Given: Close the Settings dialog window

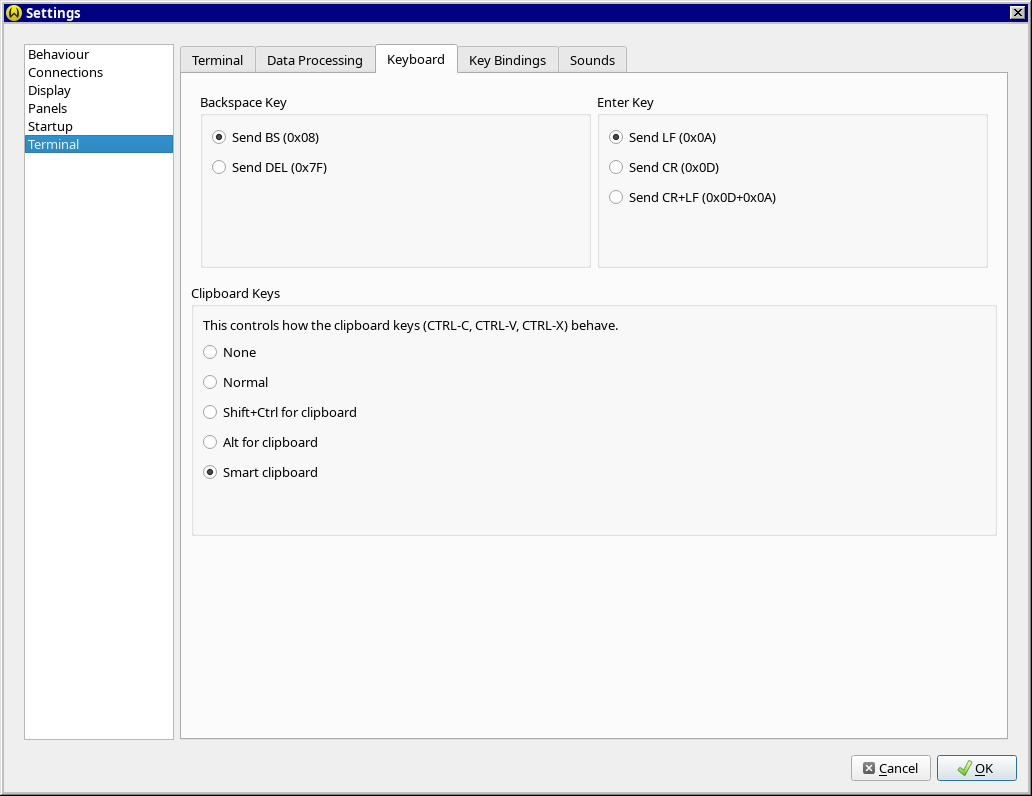Looking at the screenshot, I should [x=1017, y=12].
